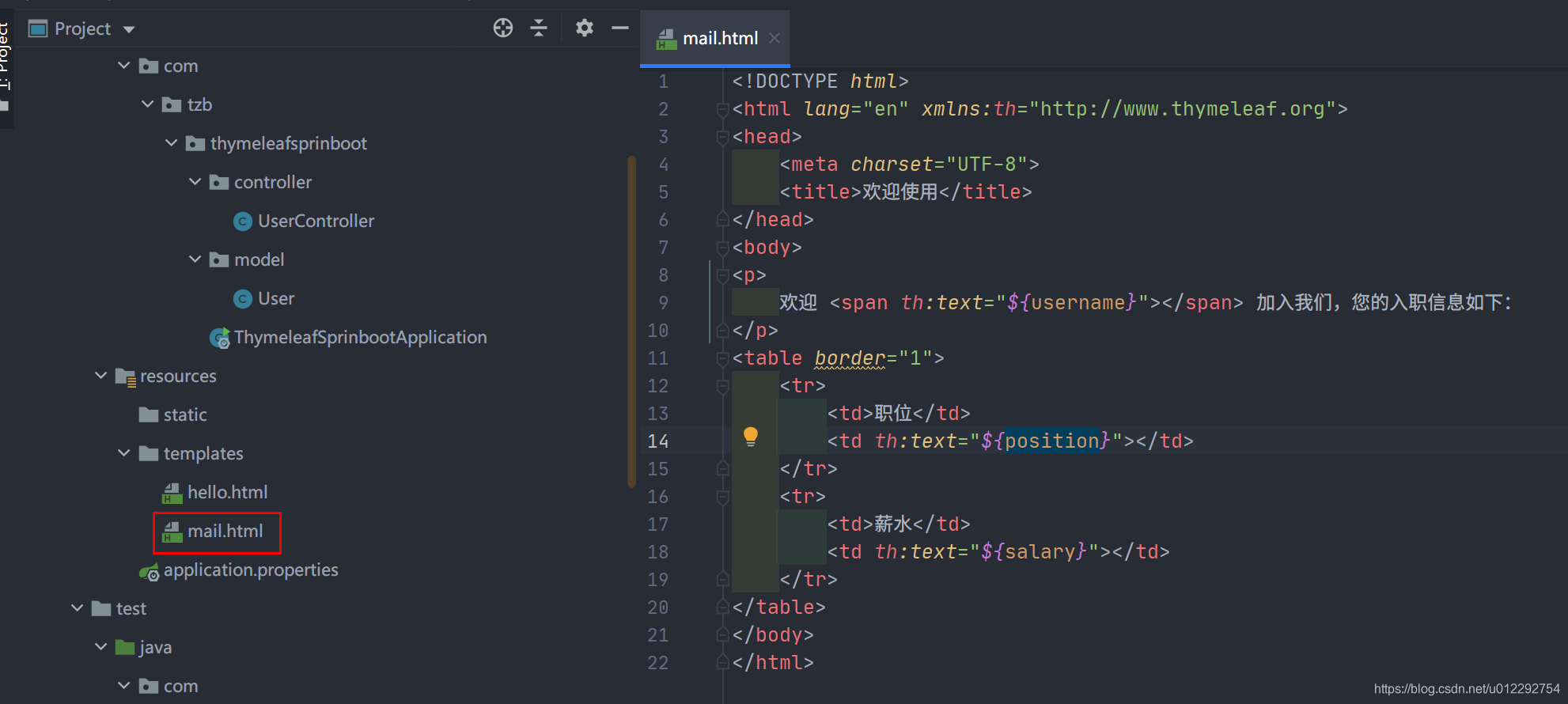Click the DOCTYPE declaration on line 1
The height and width of the screenshot is (704, 1568).
(820, 81)
